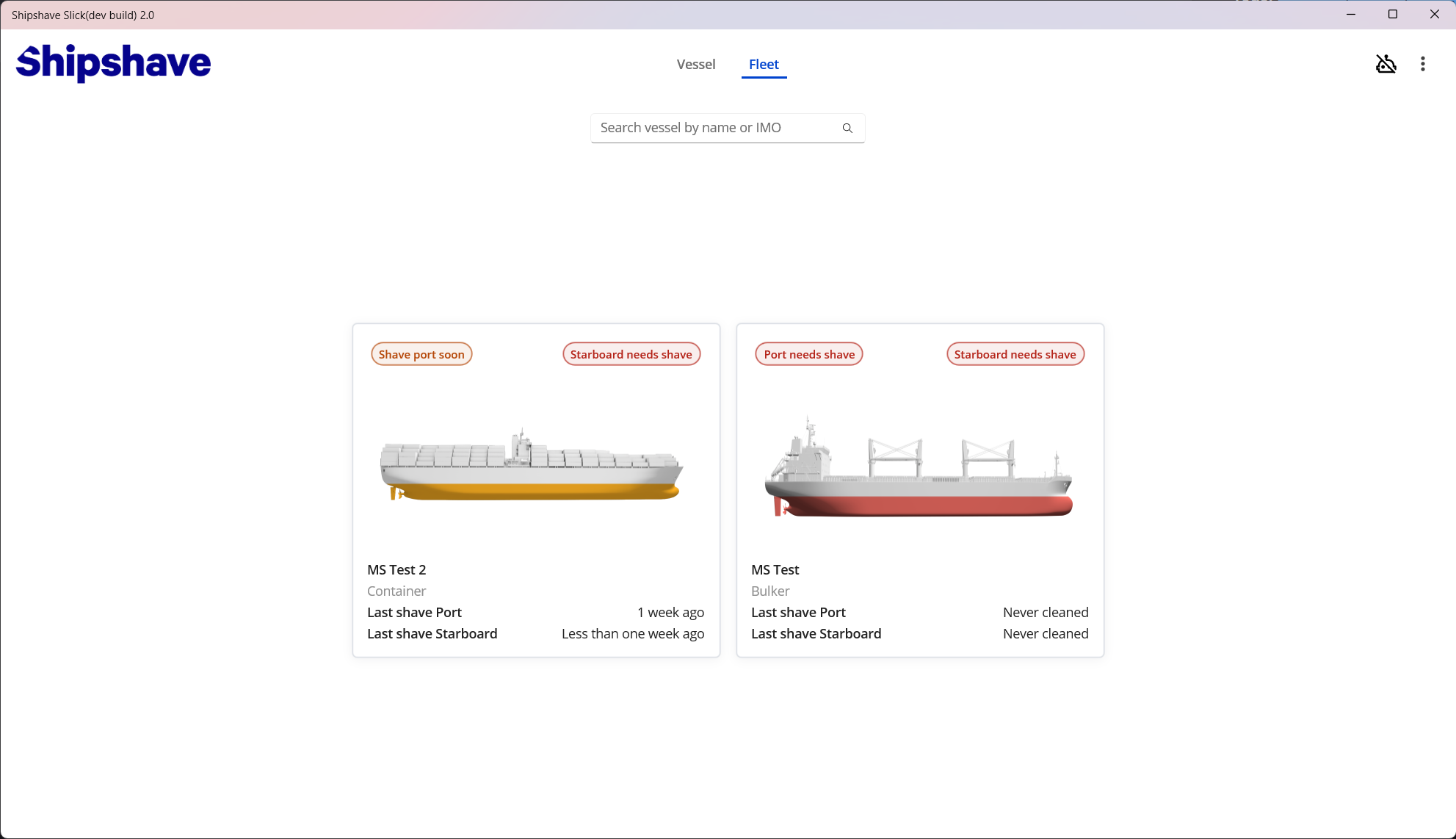Click the robot disconnected status icon
This screenshot has width=1456, height=839.
pos(1386,64)
